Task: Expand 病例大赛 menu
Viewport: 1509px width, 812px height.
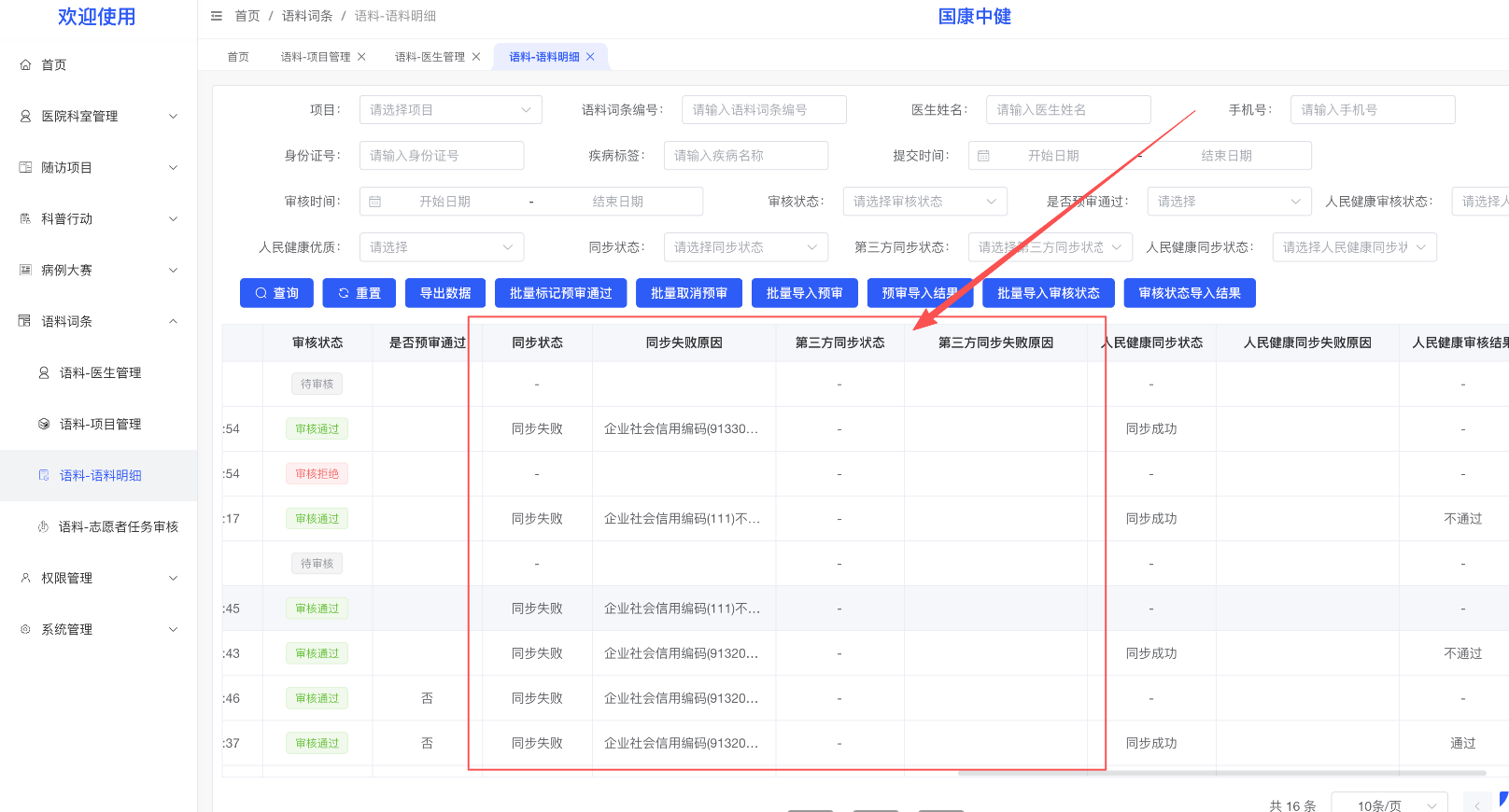Action: tap(98, 270)
